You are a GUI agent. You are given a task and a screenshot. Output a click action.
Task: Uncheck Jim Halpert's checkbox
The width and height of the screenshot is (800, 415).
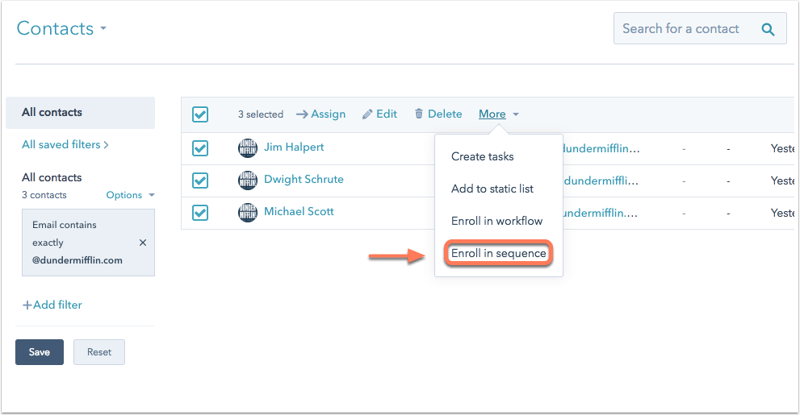tap(200, 148)
